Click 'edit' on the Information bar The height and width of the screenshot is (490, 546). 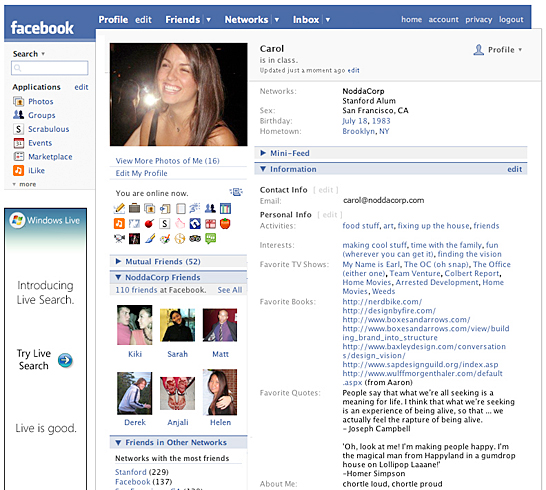[x=514, y=169]
